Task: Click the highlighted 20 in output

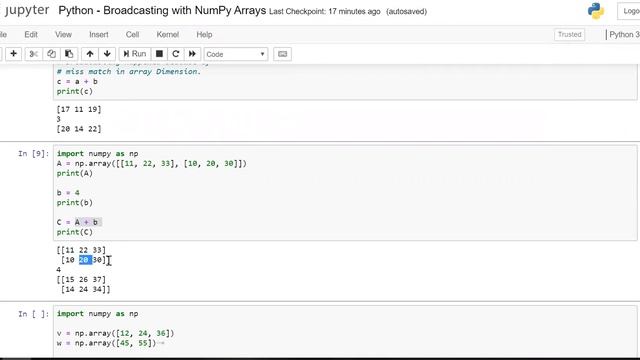Action: (x=85, y=260)
